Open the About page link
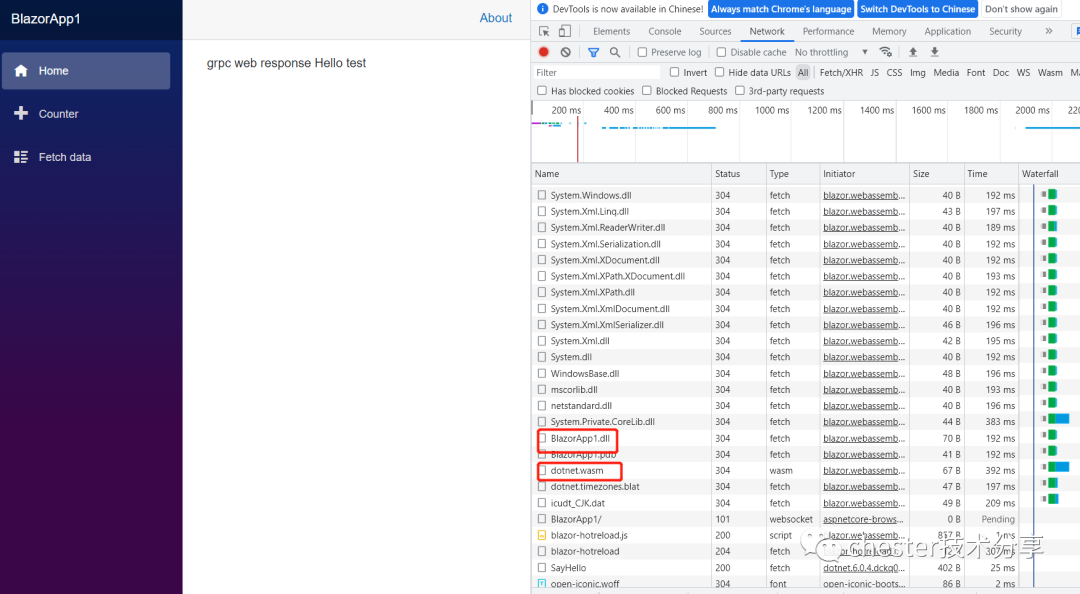The image size is (1080, 594). click(496, 18)
